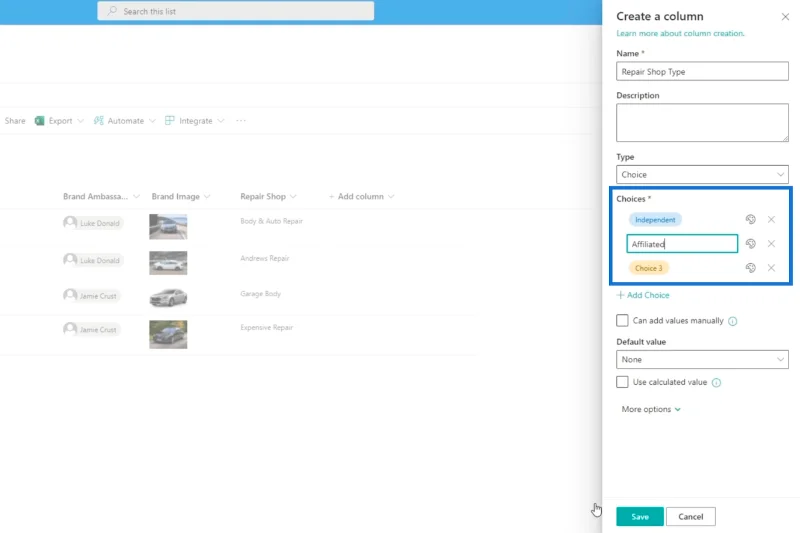This screenshot has height=533, width=800.
Task: Open color palette for Affiliated choice
Action: (750, 244)
